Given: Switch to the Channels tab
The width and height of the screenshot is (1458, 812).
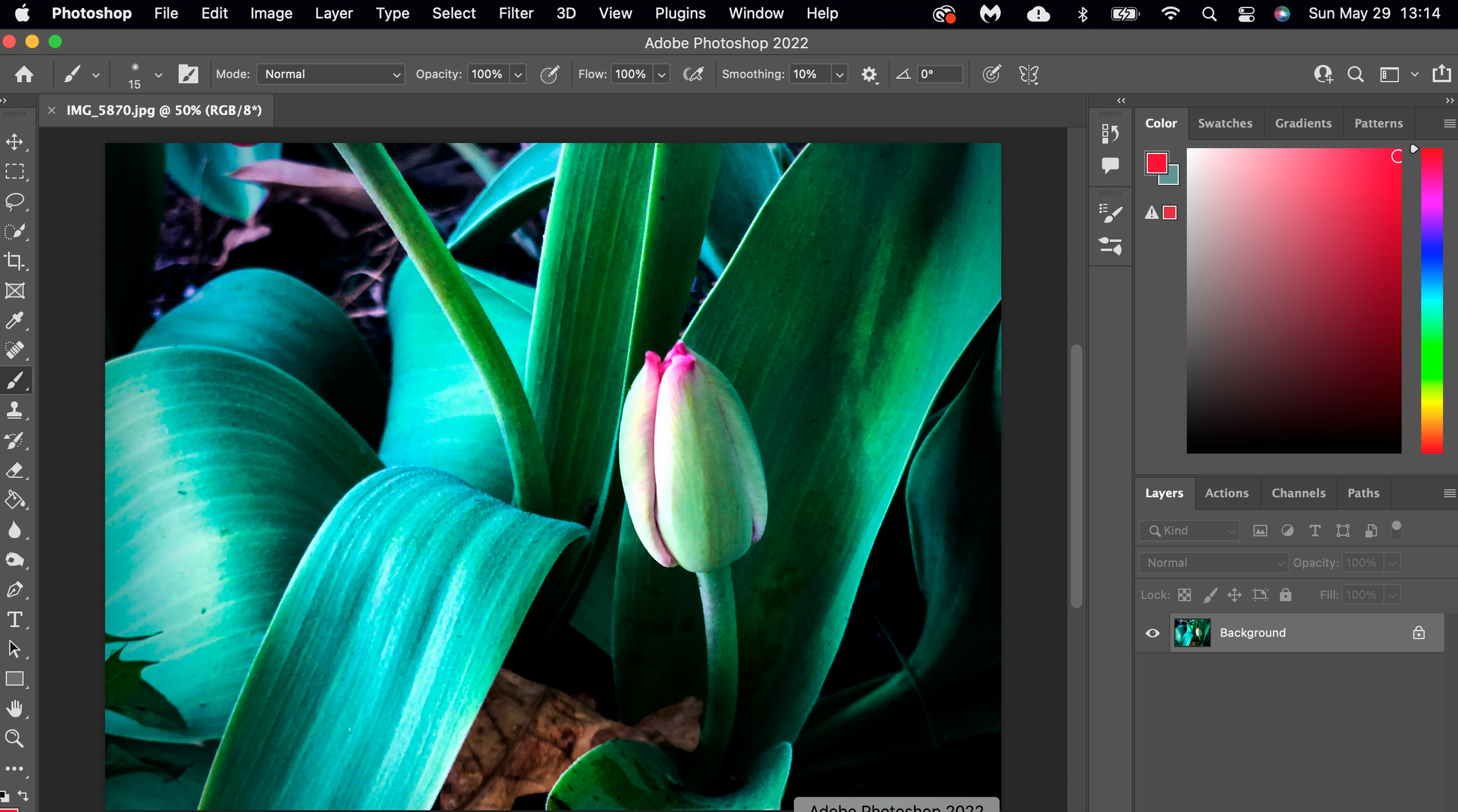Looking at the screenshot, I should [1298, 493].
